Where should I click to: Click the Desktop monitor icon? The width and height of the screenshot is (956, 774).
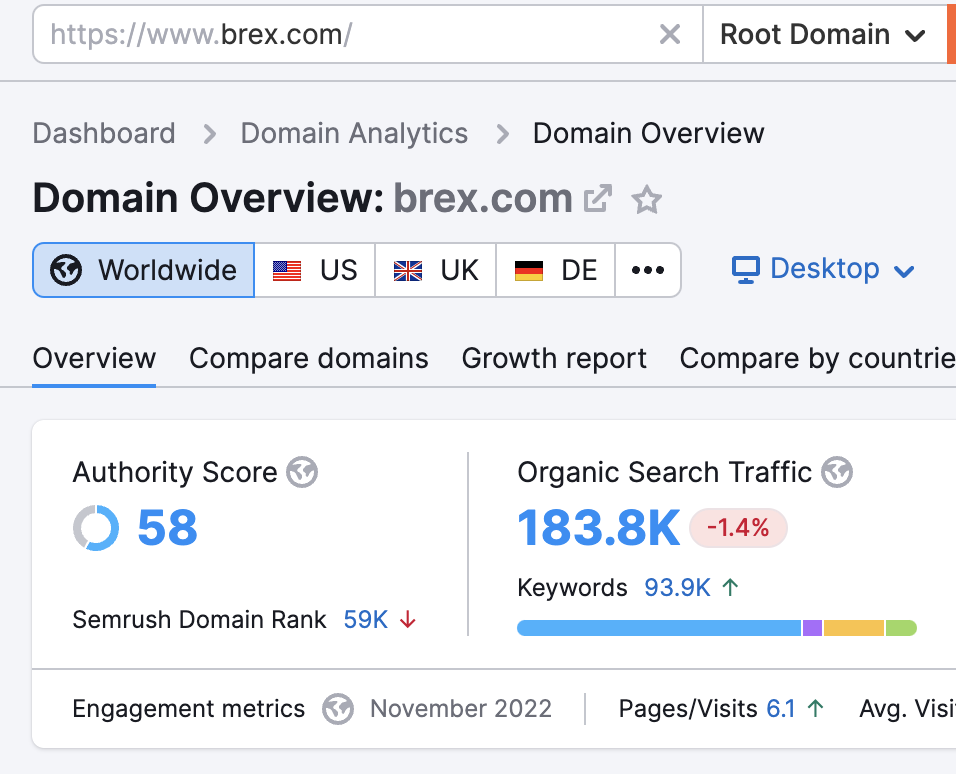click(746, 270)
